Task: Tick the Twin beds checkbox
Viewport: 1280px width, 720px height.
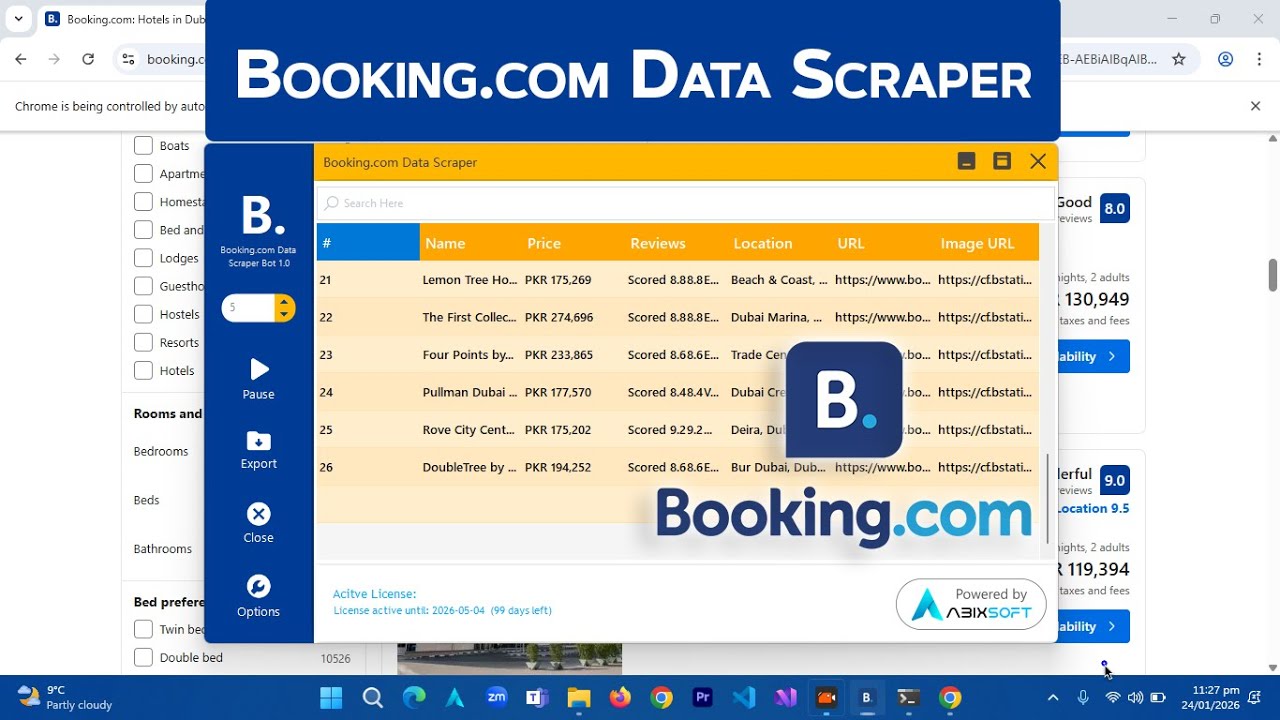Action: click(x=143, y=629)
